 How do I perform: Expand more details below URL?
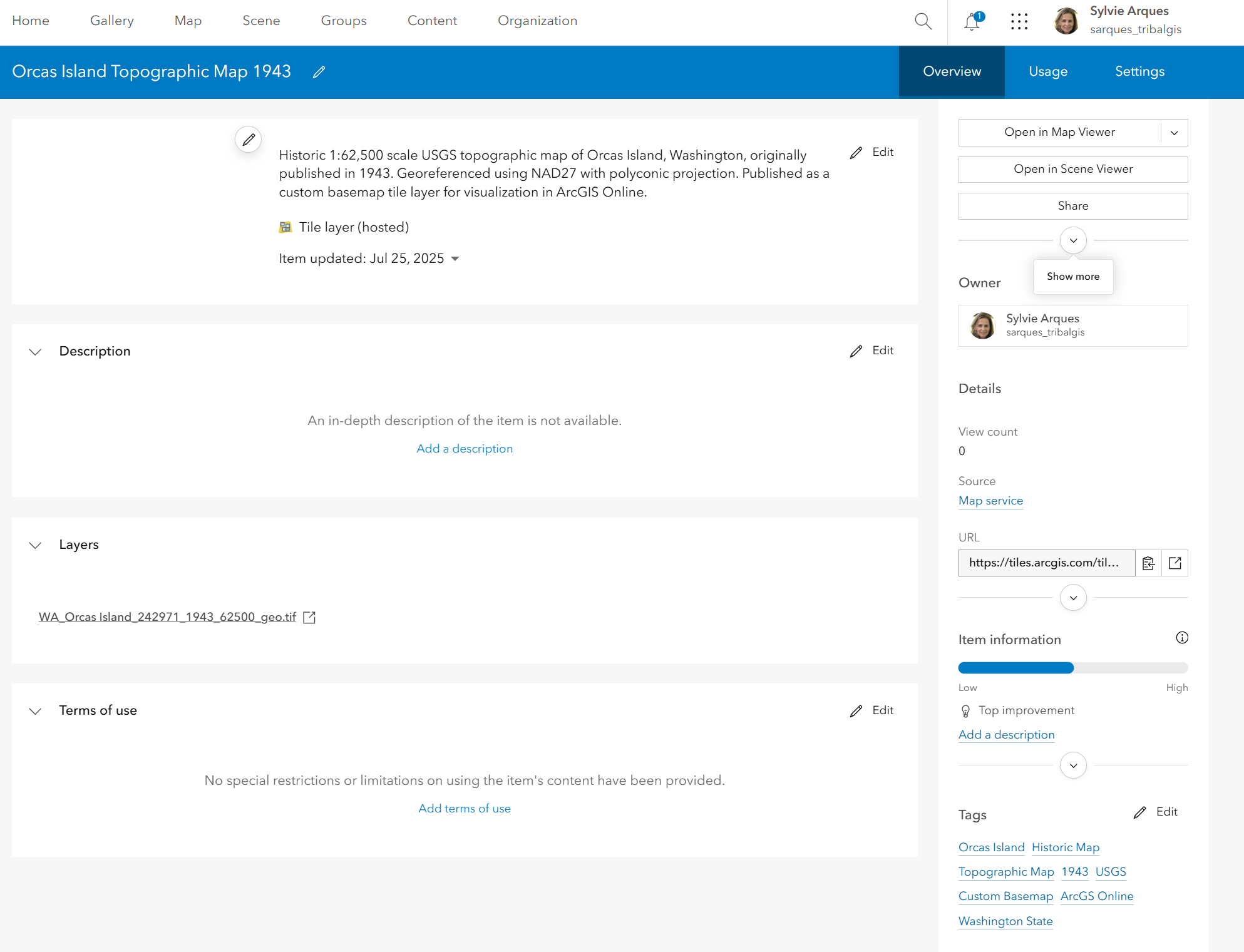[x=1073, y=598]
